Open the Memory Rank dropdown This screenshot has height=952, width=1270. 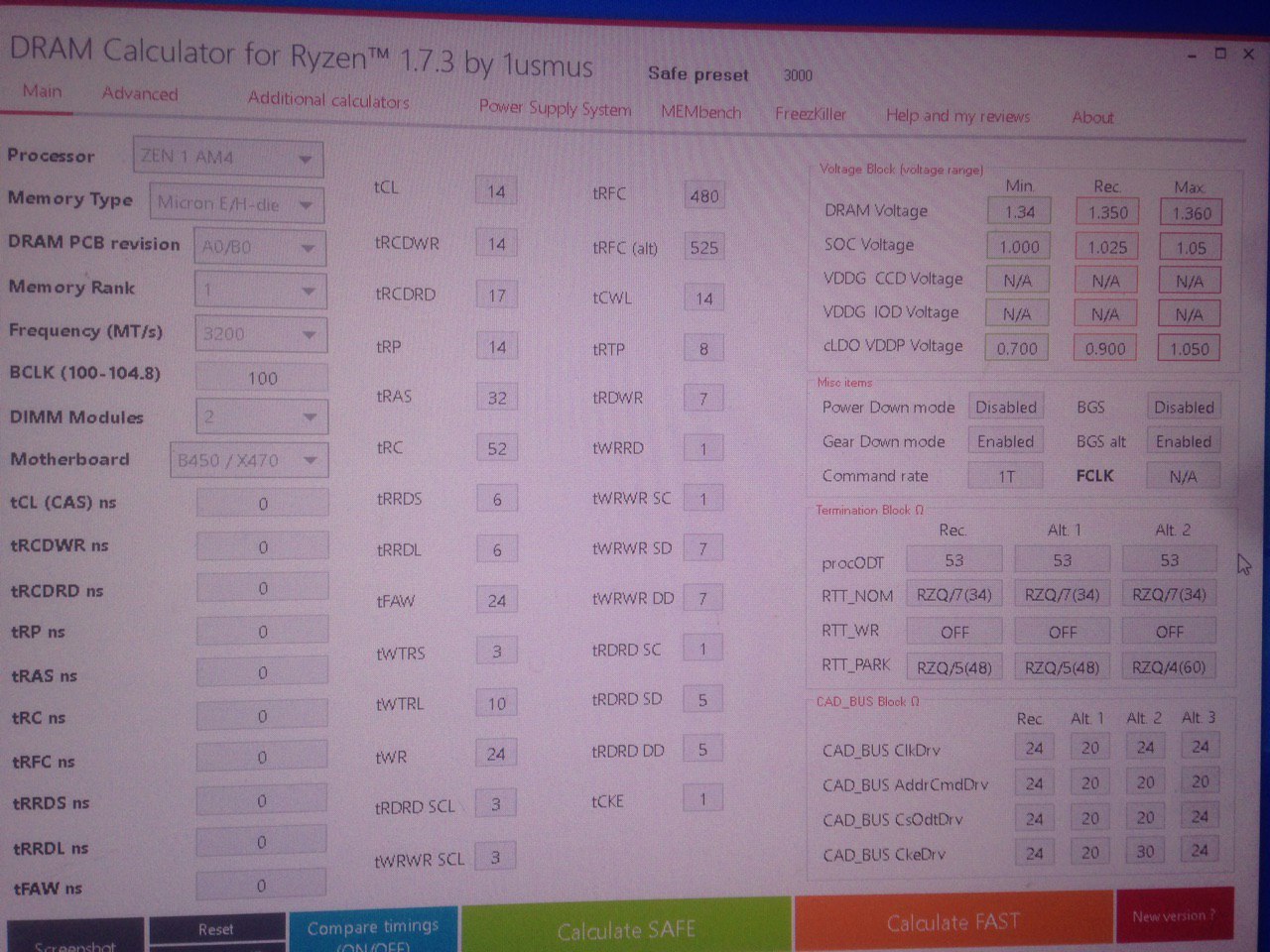pyautogui.click(x=260, y=290)
